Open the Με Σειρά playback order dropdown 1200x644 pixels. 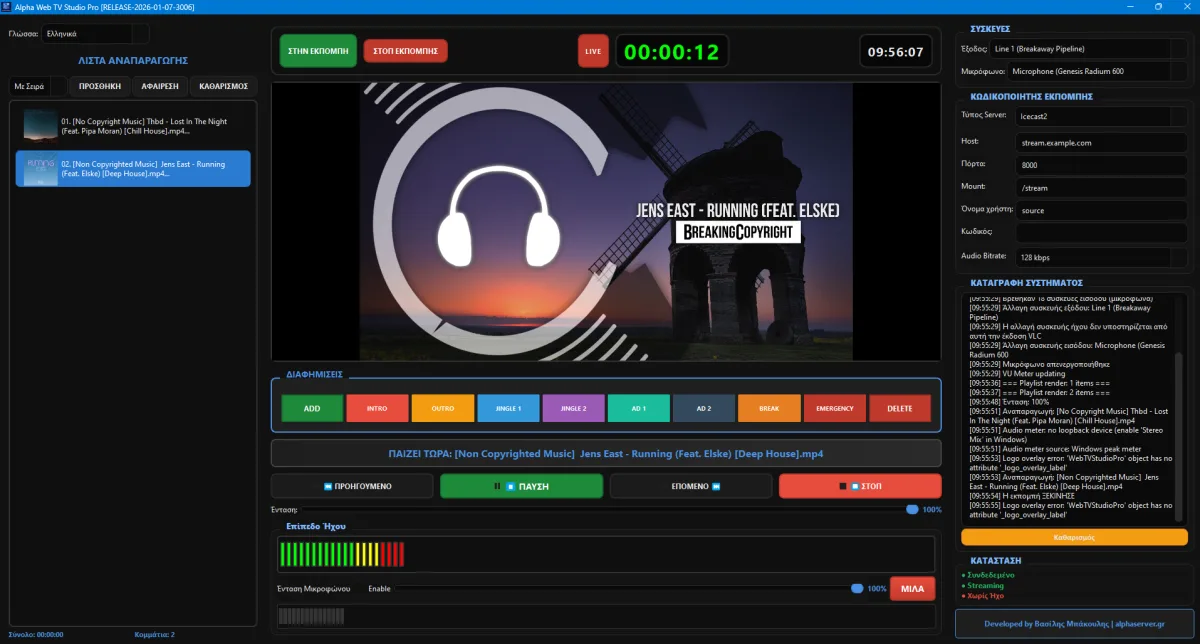[37, 86]
